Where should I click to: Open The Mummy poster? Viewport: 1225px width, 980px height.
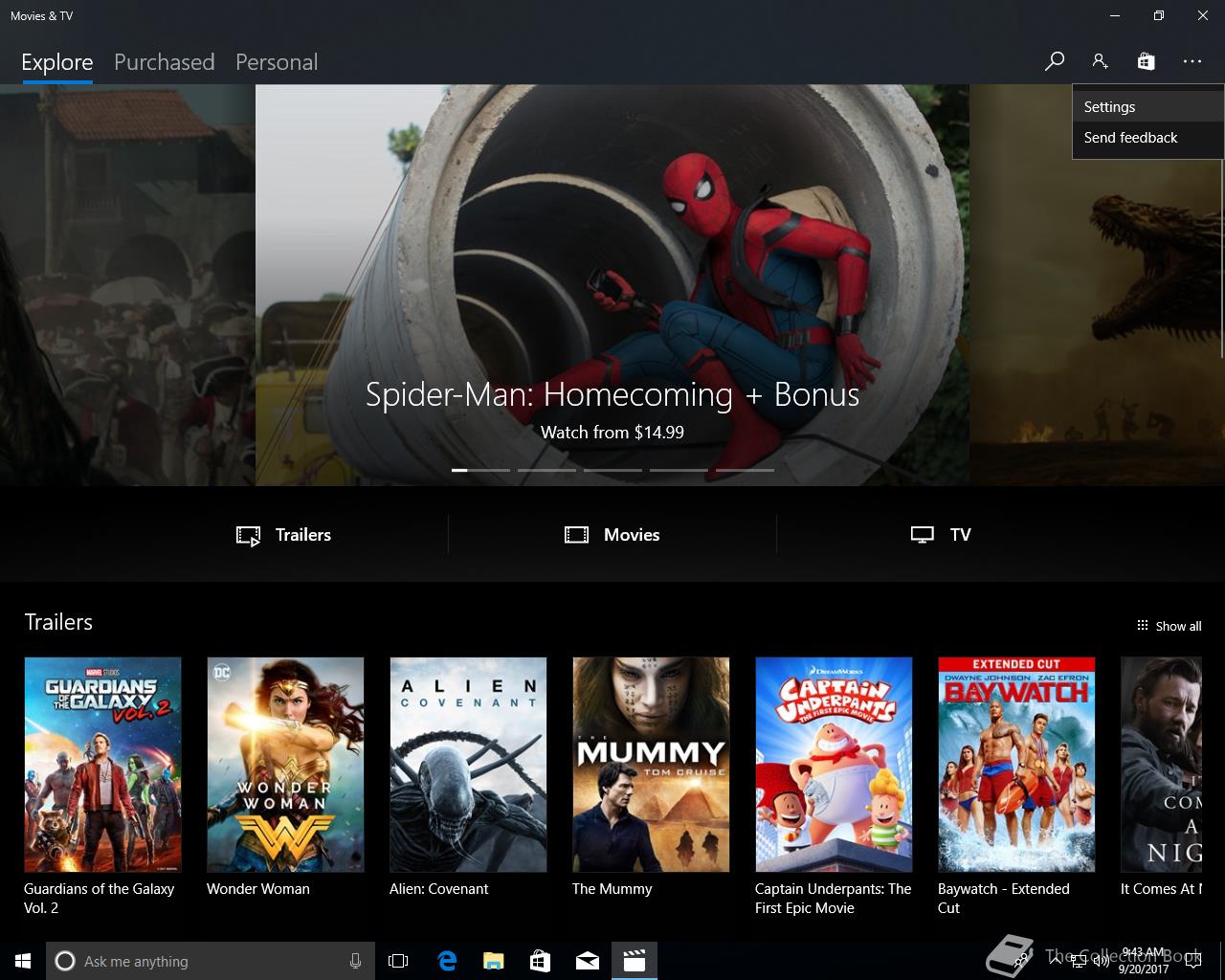point(651,765)
